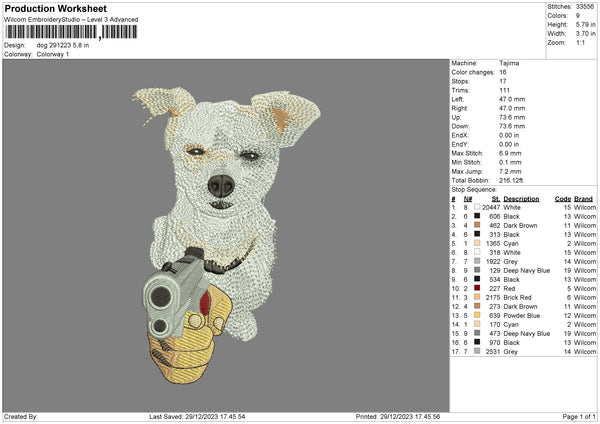Click the Colors value 9
600x424 pixels.
pyautogui.click(x=578, y=16)
